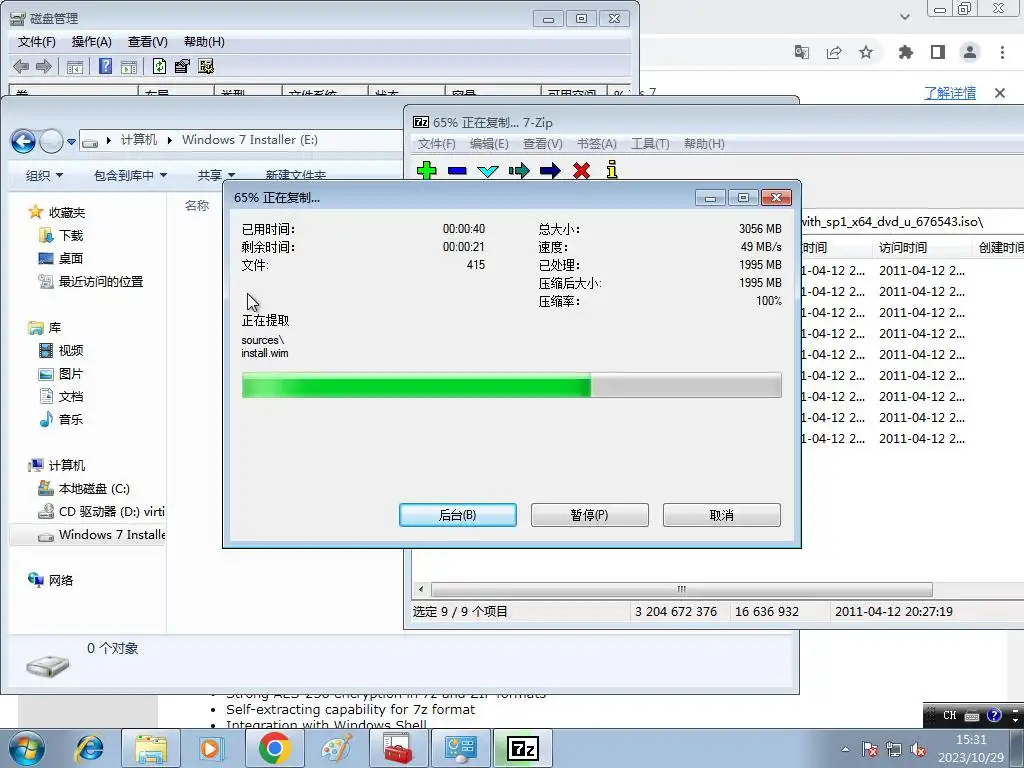Open Paint from the taskbar
1024x768 pixels.
(336, 748)
